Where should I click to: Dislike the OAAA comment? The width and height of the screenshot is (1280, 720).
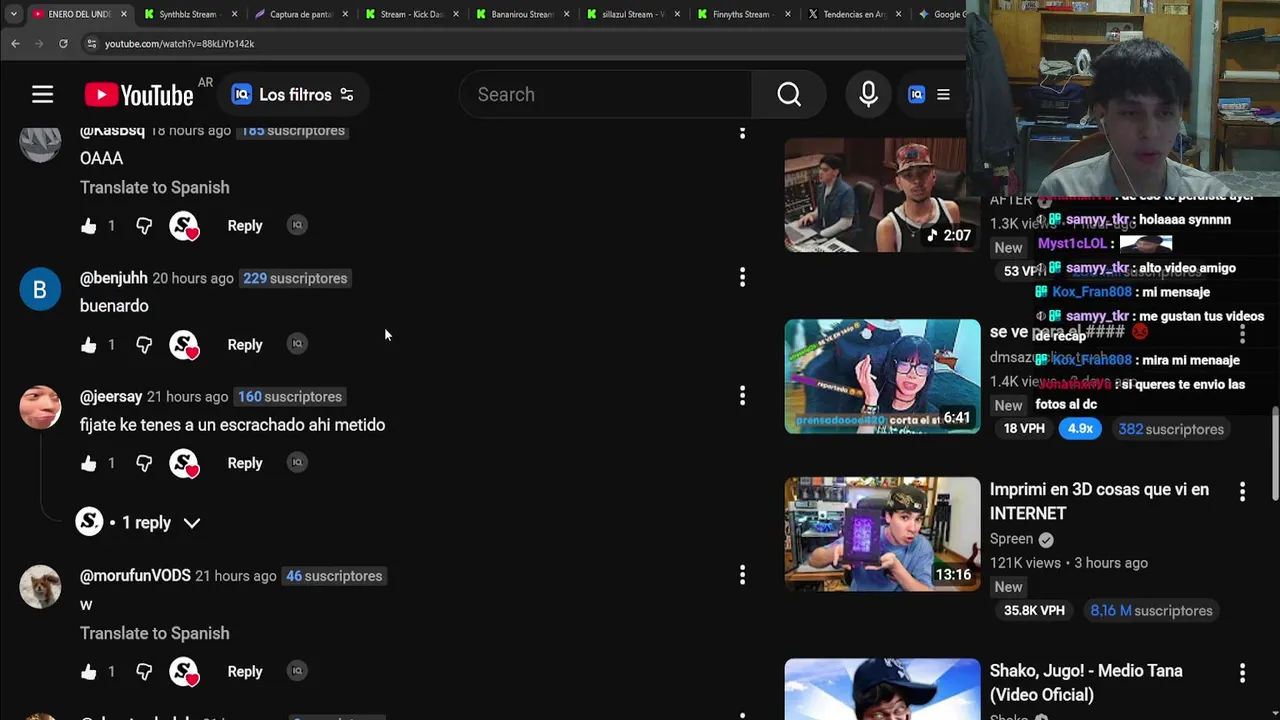[x=144, y=226]
